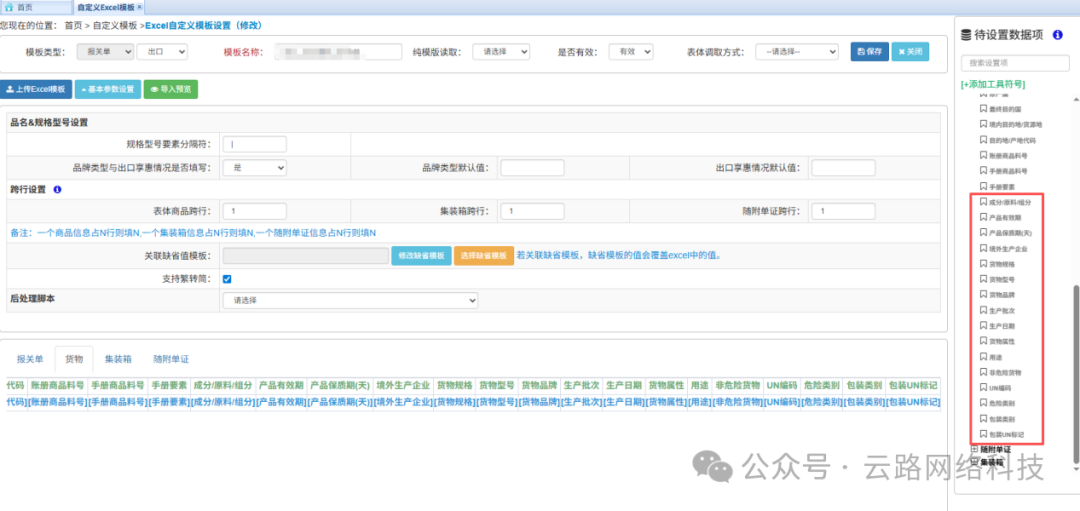Click the 集装箱跨行 input field
This screenshot has width=1080, height=511.
pos(532,211)
